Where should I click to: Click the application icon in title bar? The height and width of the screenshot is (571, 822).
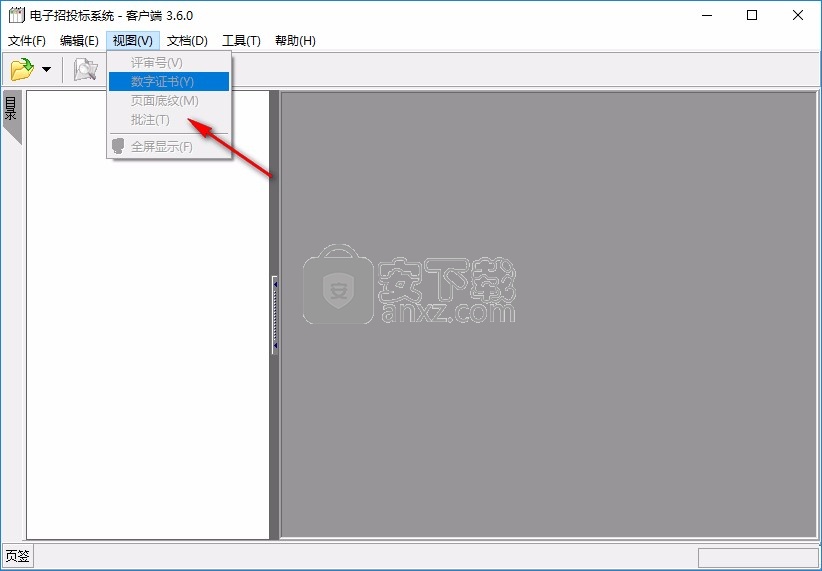pos(15,15)
